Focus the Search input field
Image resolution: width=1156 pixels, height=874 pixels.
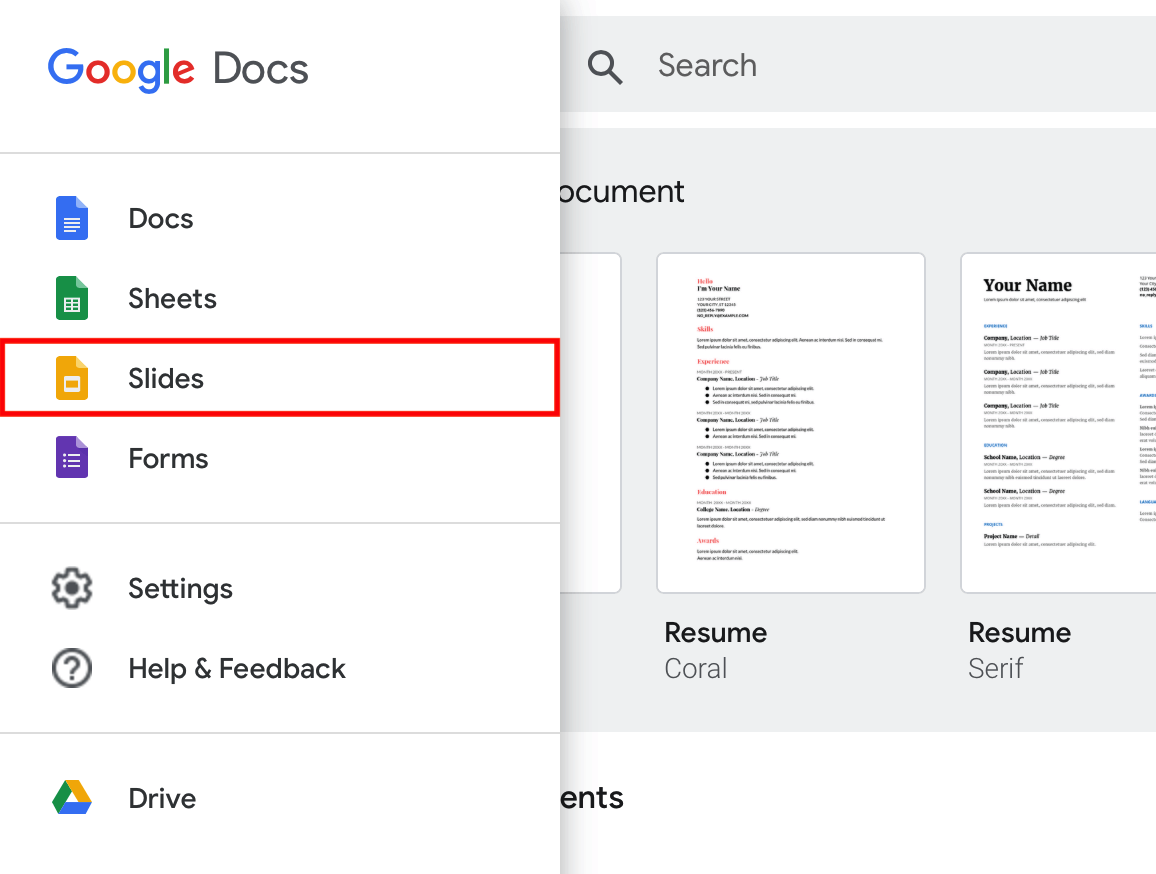pyautogui.click(x=858, y=65)
